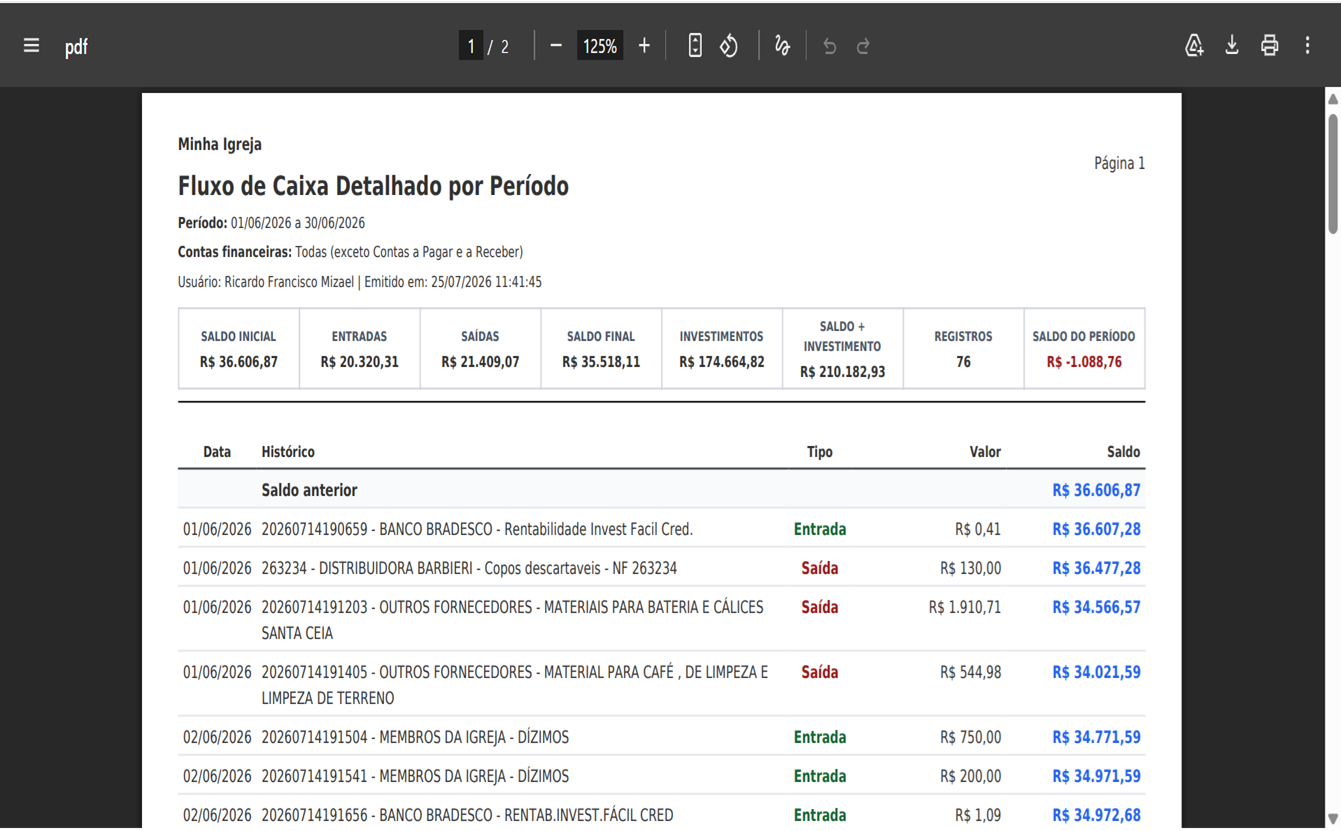Click the SAÍDAS value R$ 21.409,07
Viewport: 1341px width, 831px height.
[480, 362]
